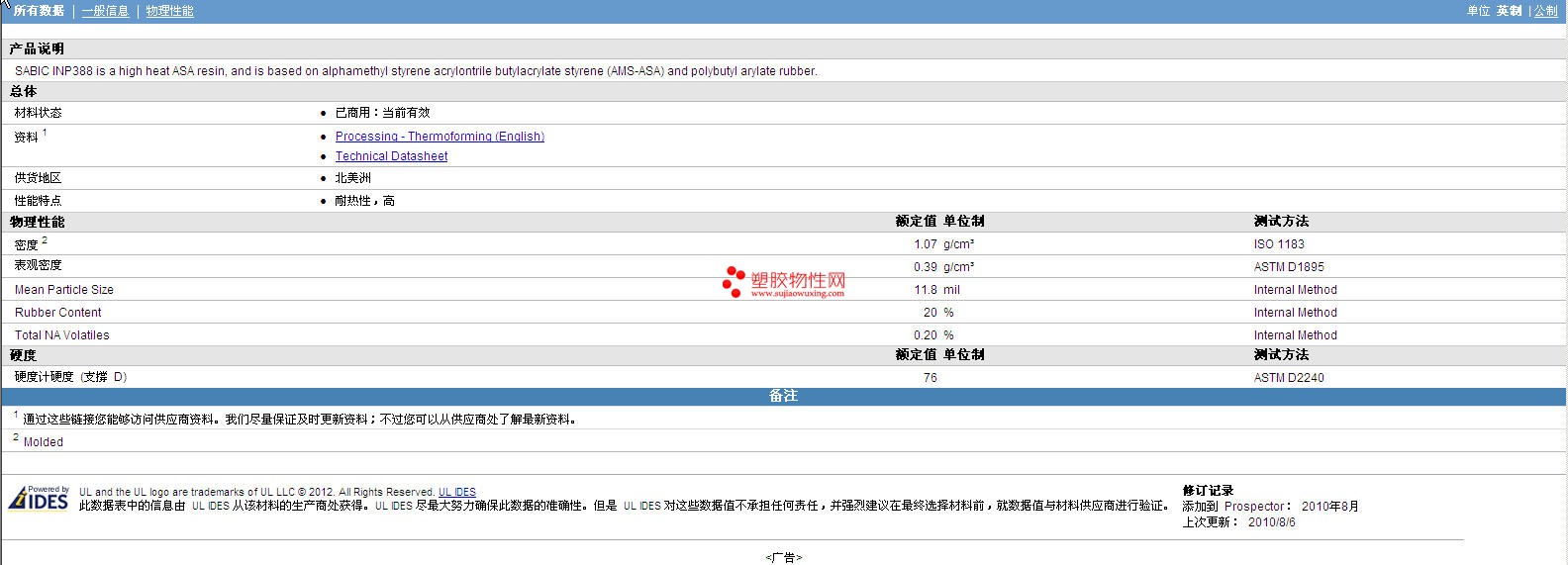
Task: Select the 北美洲 value
Action: [x=352, y=178]
